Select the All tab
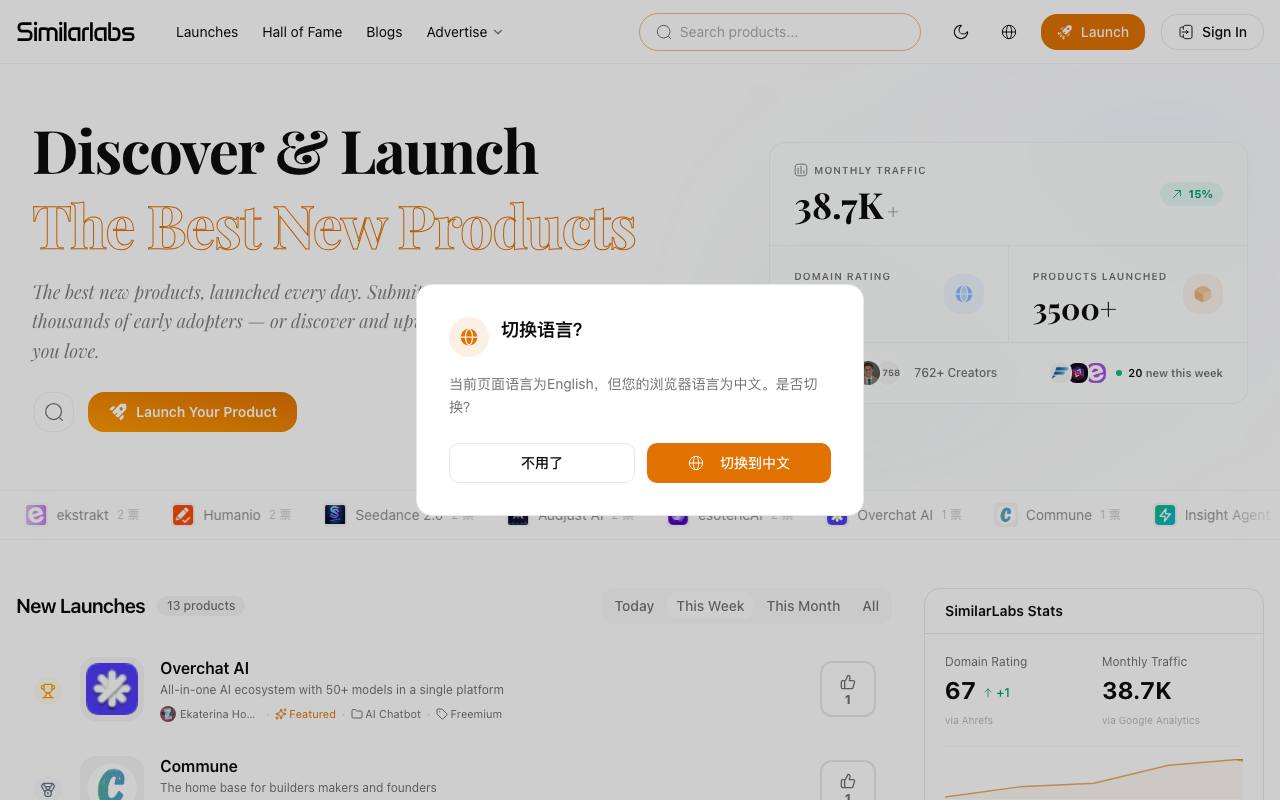The width and height of the screenshot is (1280, 800). (x=871, y=606)
